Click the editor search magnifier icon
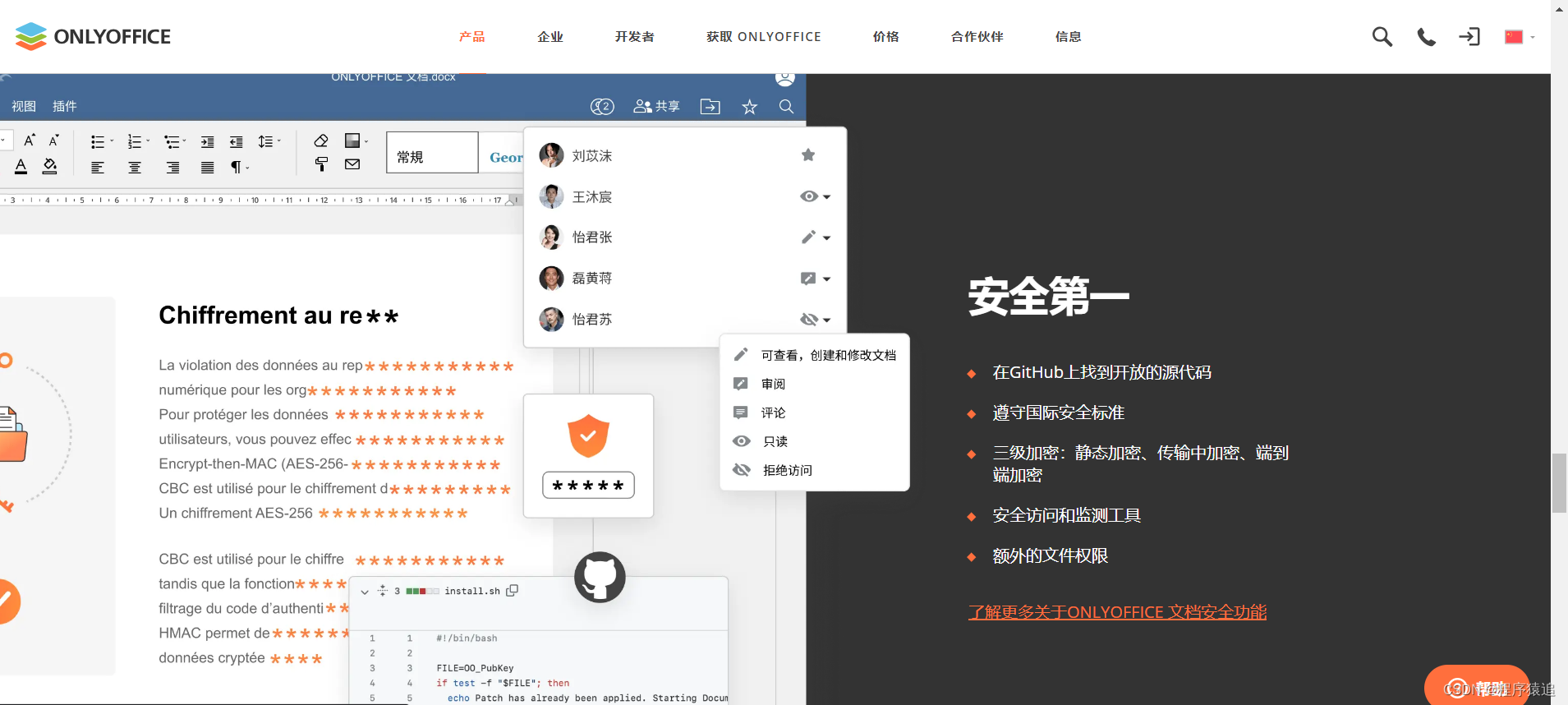Image resolution: width=1568 pixels, height=705 pixels. [x=786, y=106]
